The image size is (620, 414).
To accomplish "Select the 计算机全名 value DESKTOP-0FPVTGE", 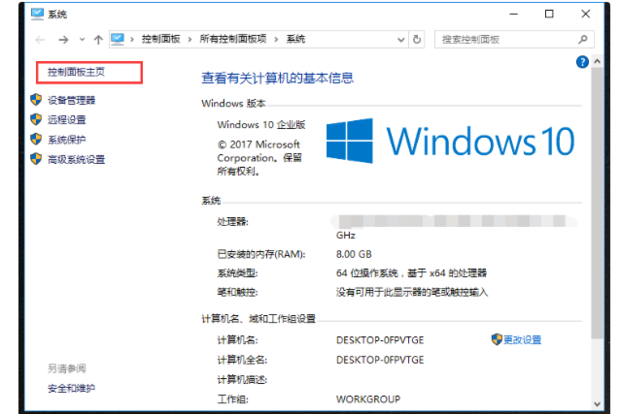I will point(380,360).
